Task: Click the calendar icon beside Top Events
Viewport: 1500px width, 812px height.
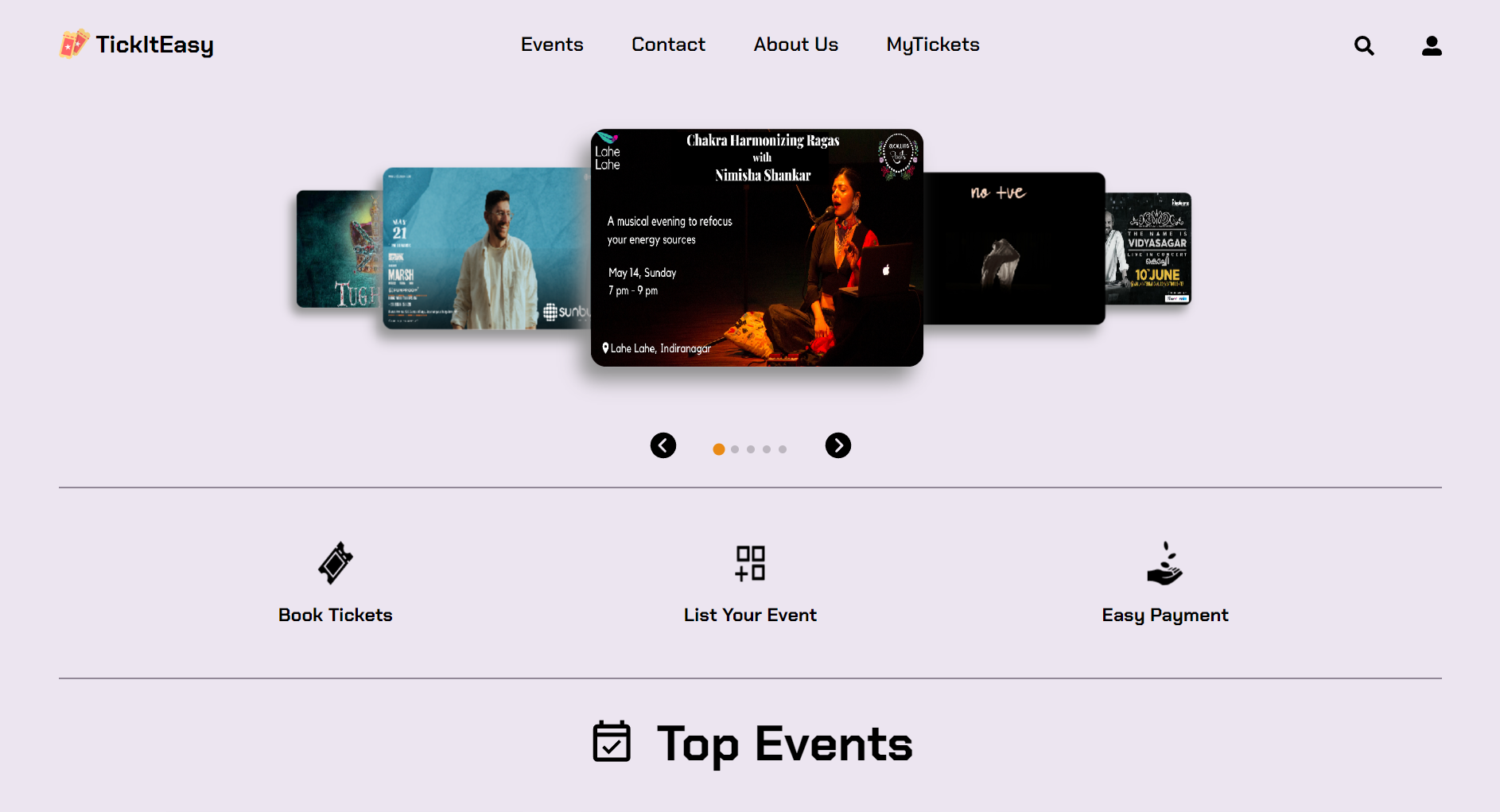Action: 612,742
